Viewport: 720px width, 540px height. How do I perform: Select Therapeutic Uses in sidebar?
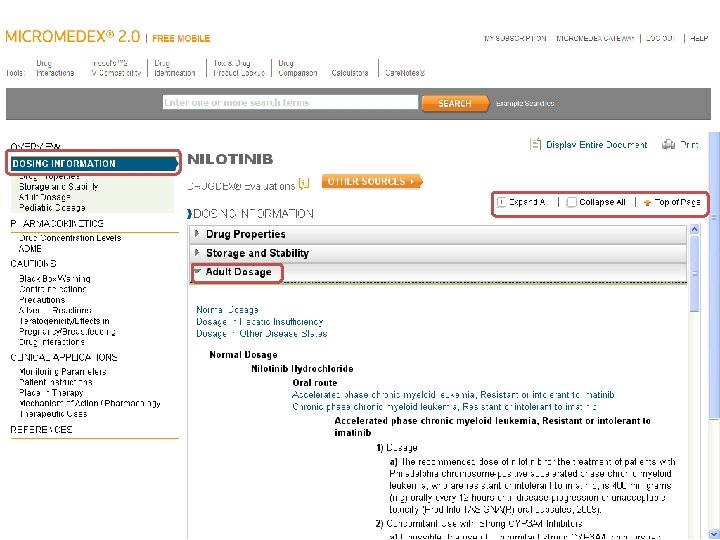pos(53,414)
